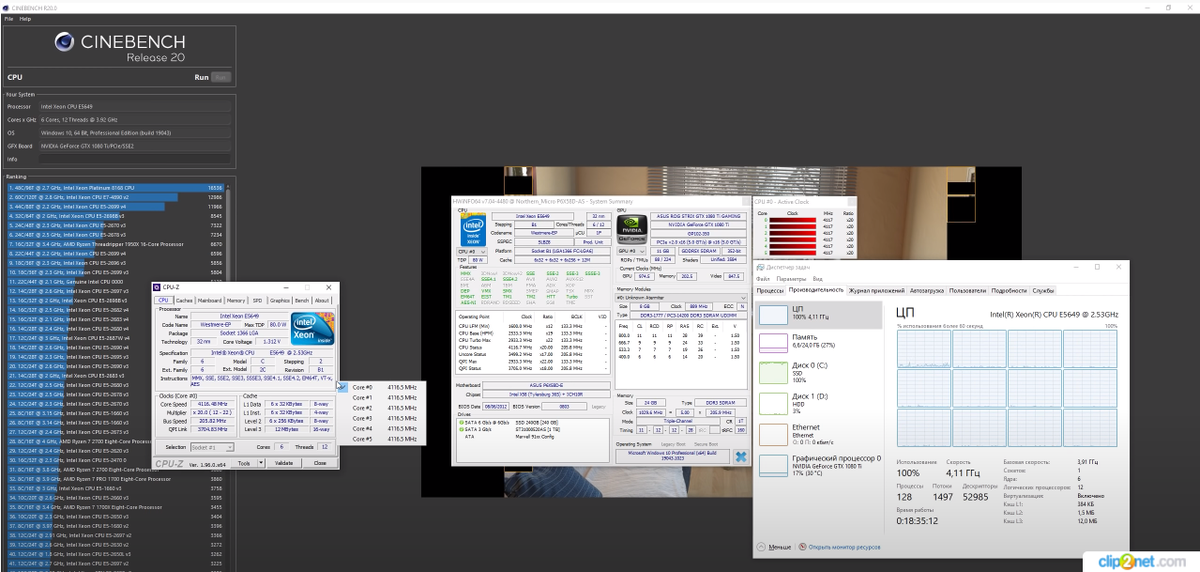Select the Память item in Task Manager sidebar

(821, 342)
